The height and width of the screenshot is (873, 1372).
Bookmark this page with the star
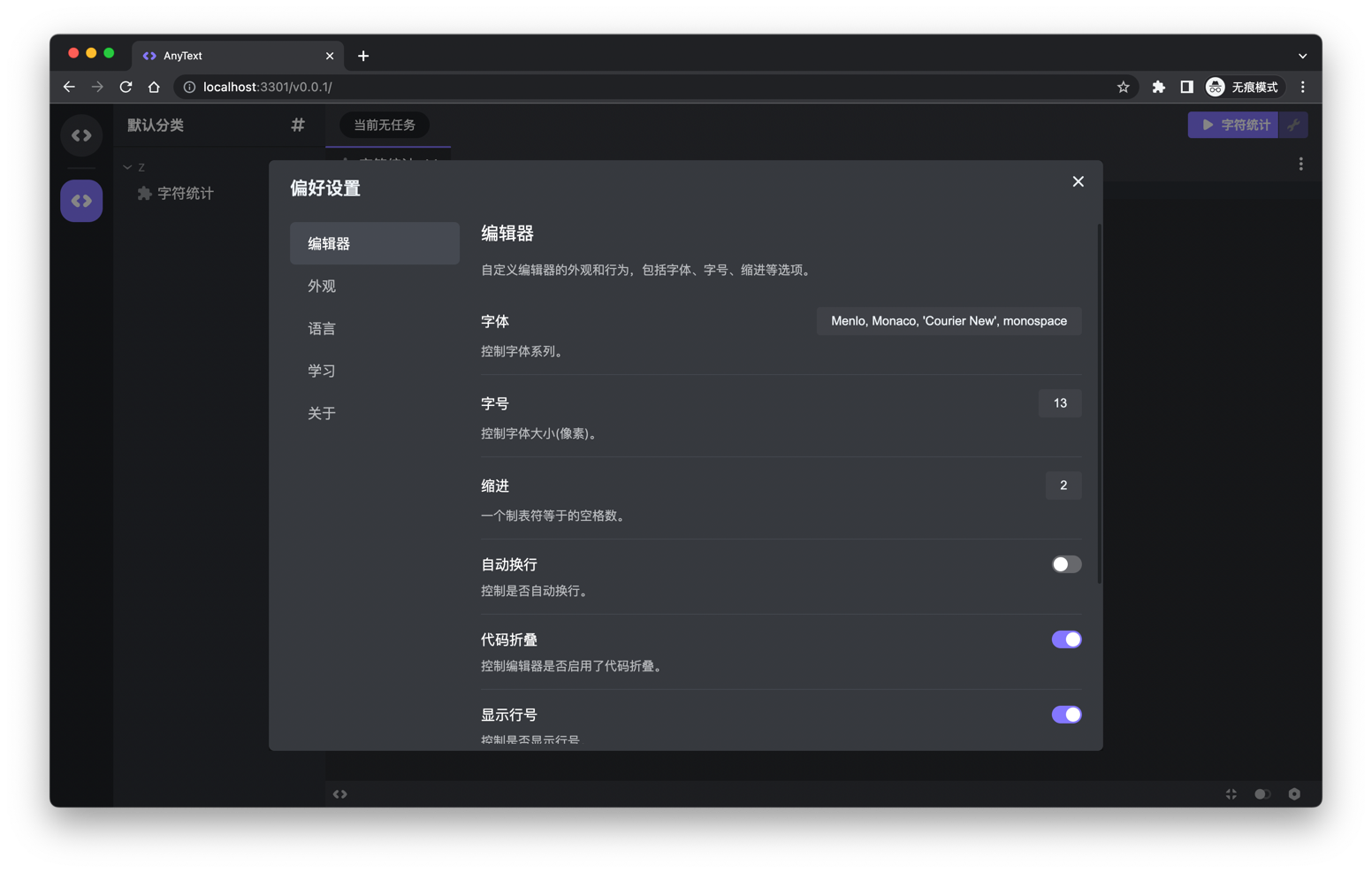pyautogui.click(x=1123, y=87)
